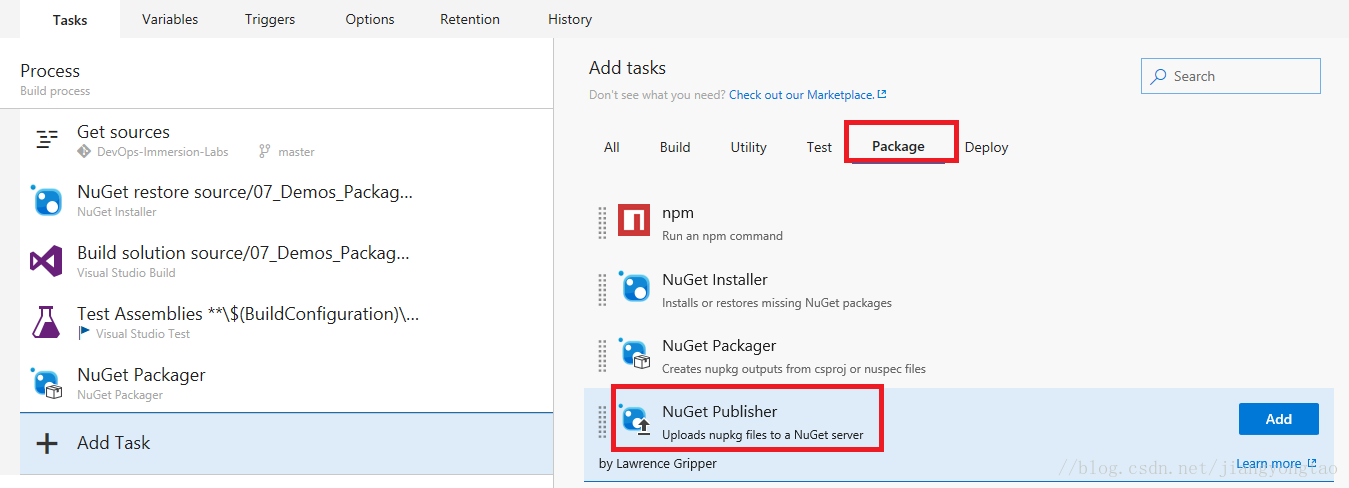Click the NuGet Packager icon in the process list

coord(46,383)
